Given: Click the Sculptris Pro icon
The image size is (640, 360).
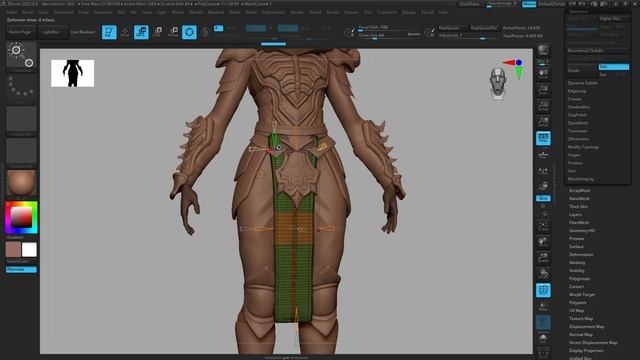Looking at the screenshot, I should 205,32.
